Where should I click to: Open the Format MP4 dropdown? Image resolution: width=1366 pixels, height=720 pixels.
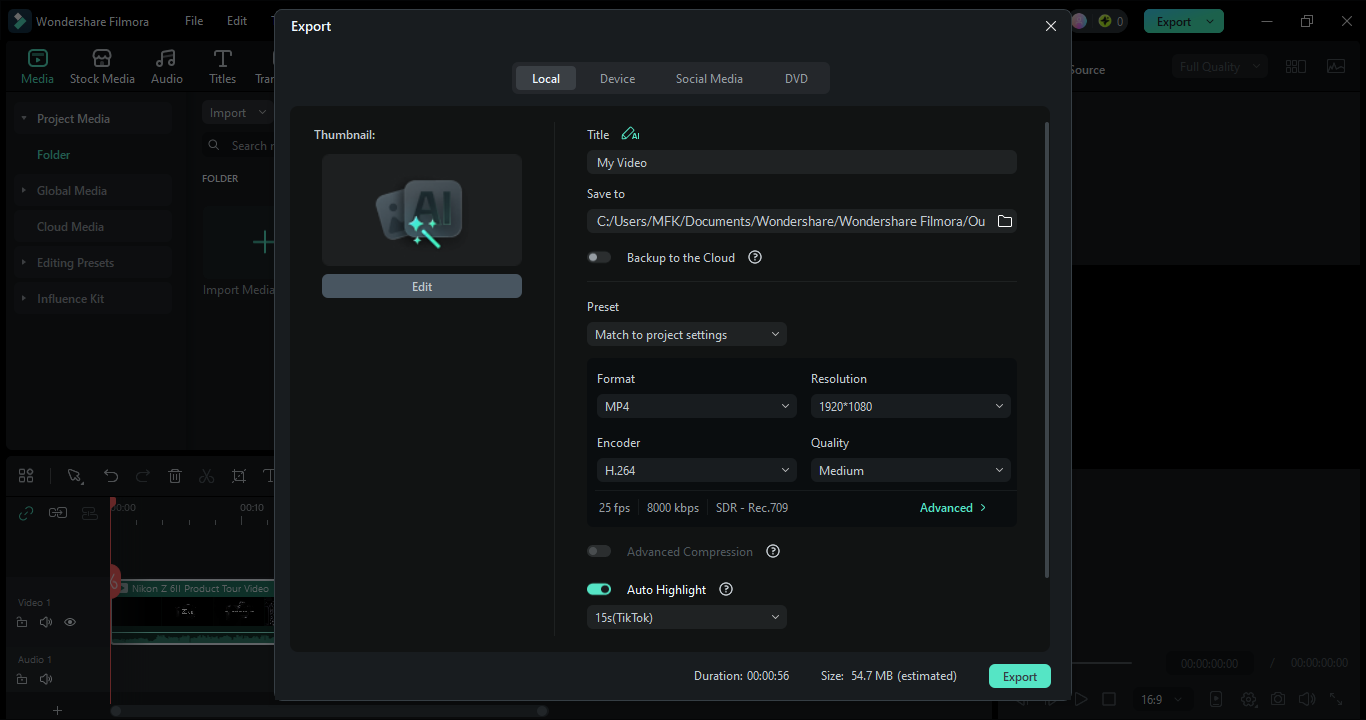point(697,406)
